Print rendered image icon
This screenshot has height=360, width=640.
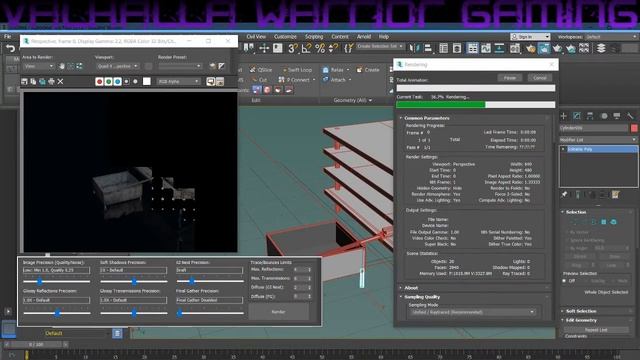click(x=51, y=82)
